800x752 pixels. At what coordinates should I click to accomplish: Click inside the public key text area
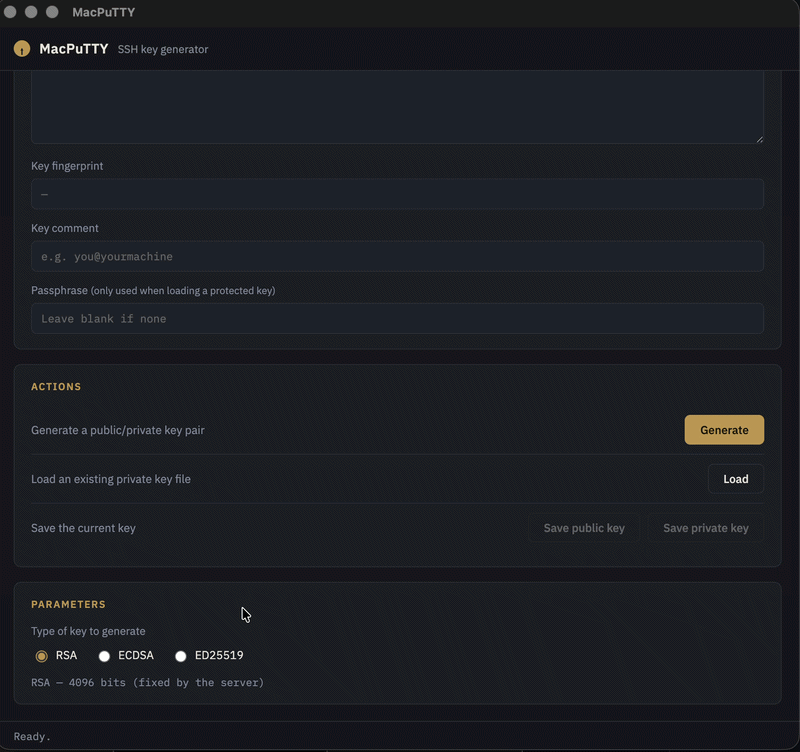(x=397, y=107)
